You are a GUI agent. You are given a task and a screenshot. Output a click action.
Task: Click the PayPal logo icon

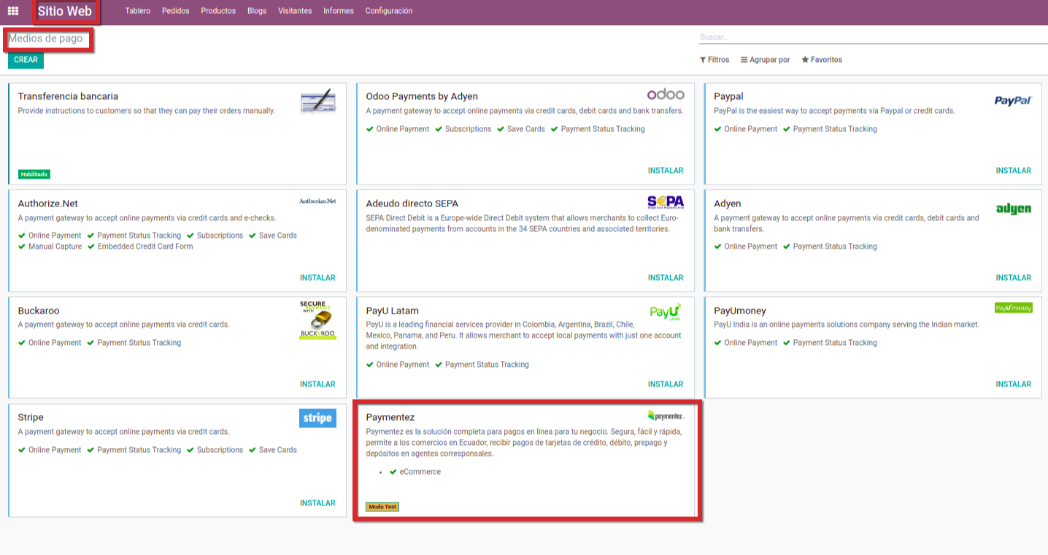pos(1012,101)
